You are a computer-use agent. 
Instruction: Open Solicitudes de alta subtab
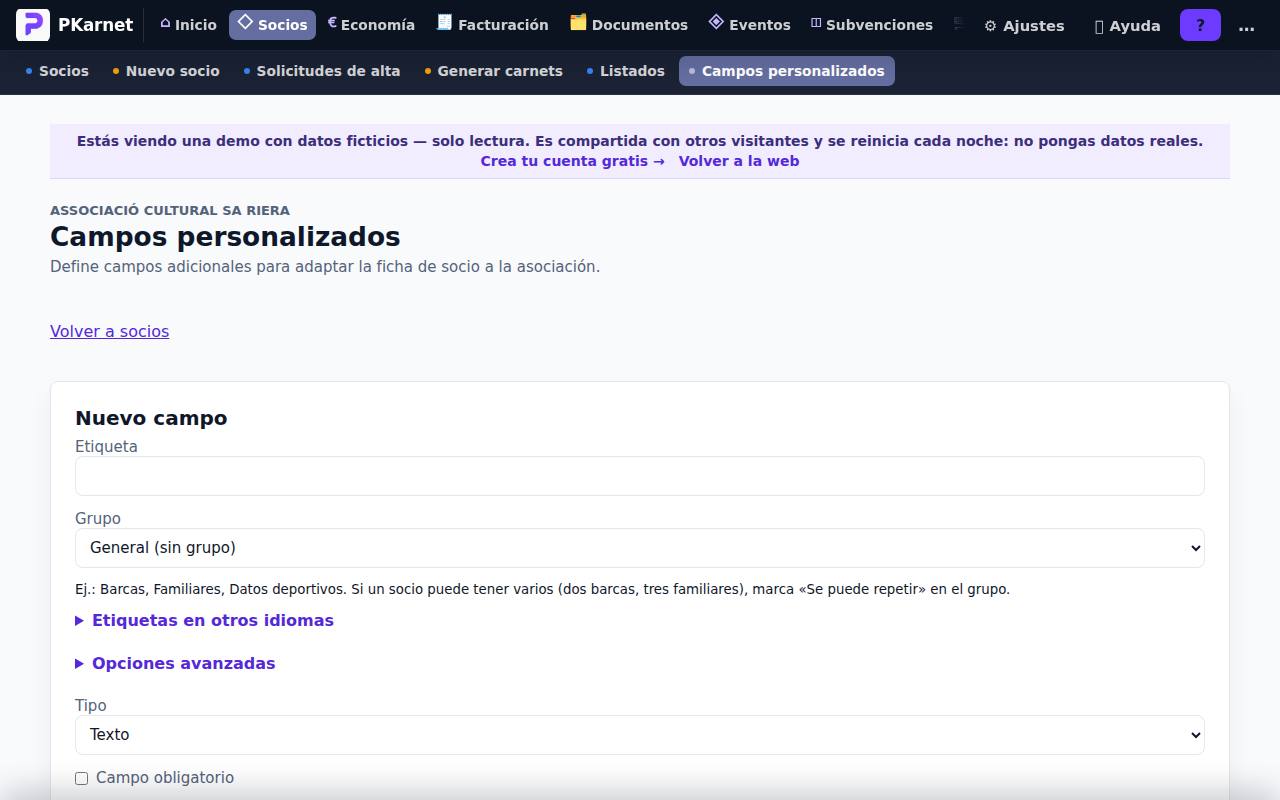click(x=322, y=71)
